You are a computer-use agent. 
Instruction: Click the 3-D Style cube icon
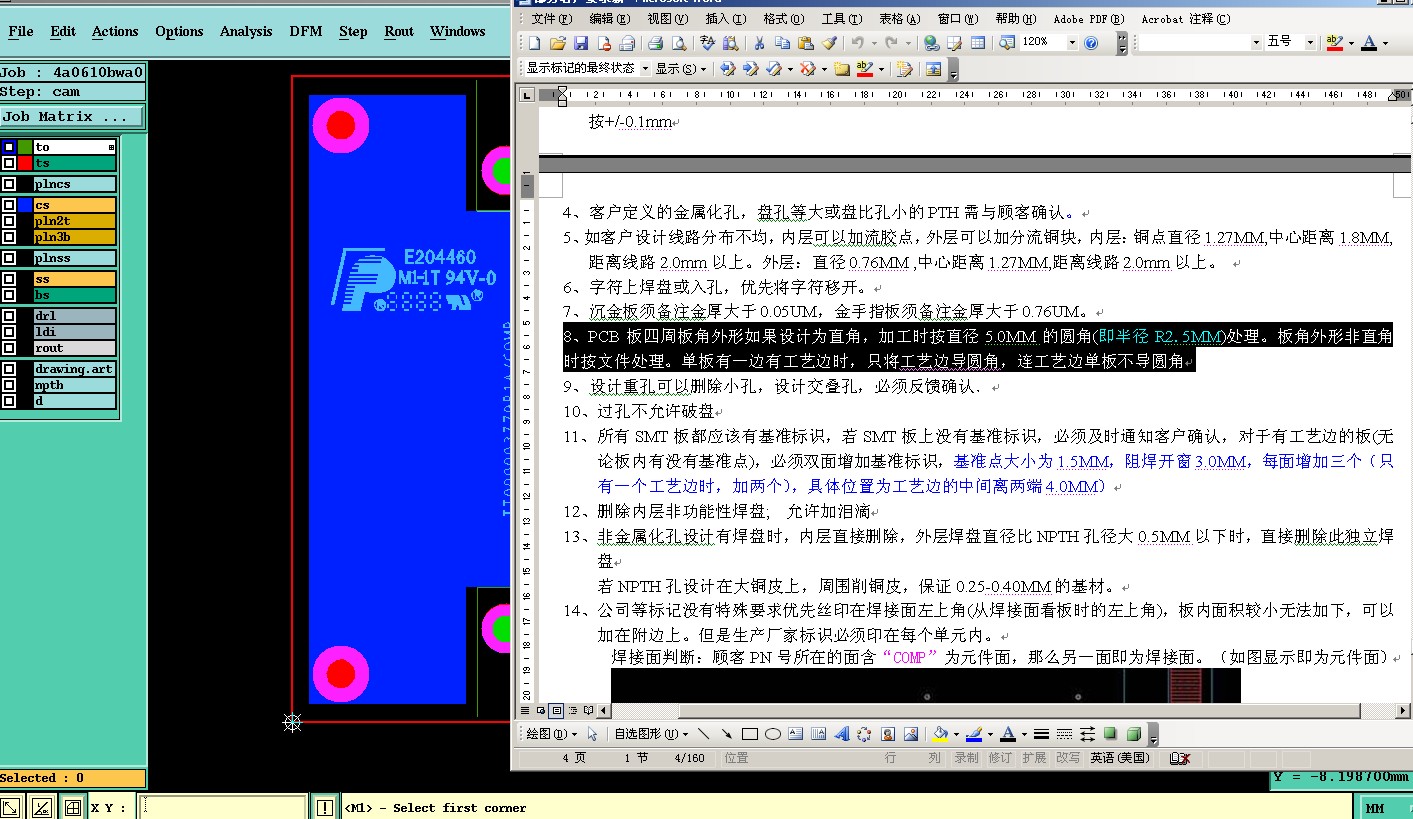click(1134, 734)
